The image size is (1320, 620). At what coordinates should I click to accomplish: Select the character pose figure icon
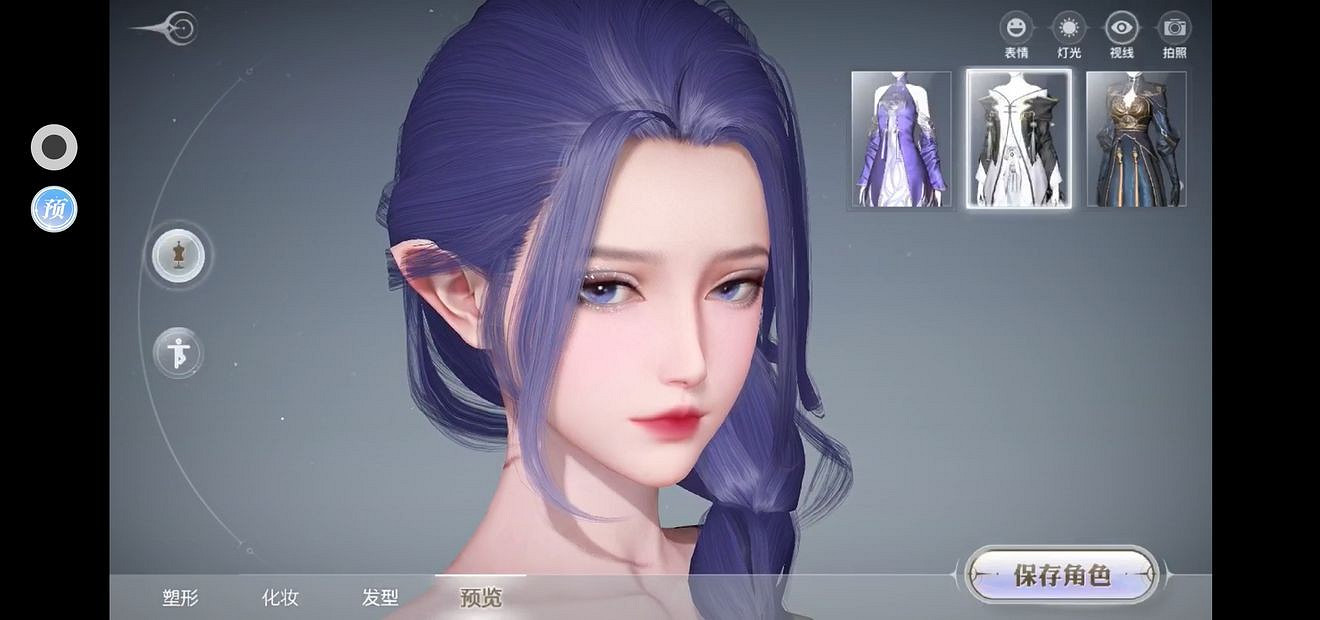(177, 353)
